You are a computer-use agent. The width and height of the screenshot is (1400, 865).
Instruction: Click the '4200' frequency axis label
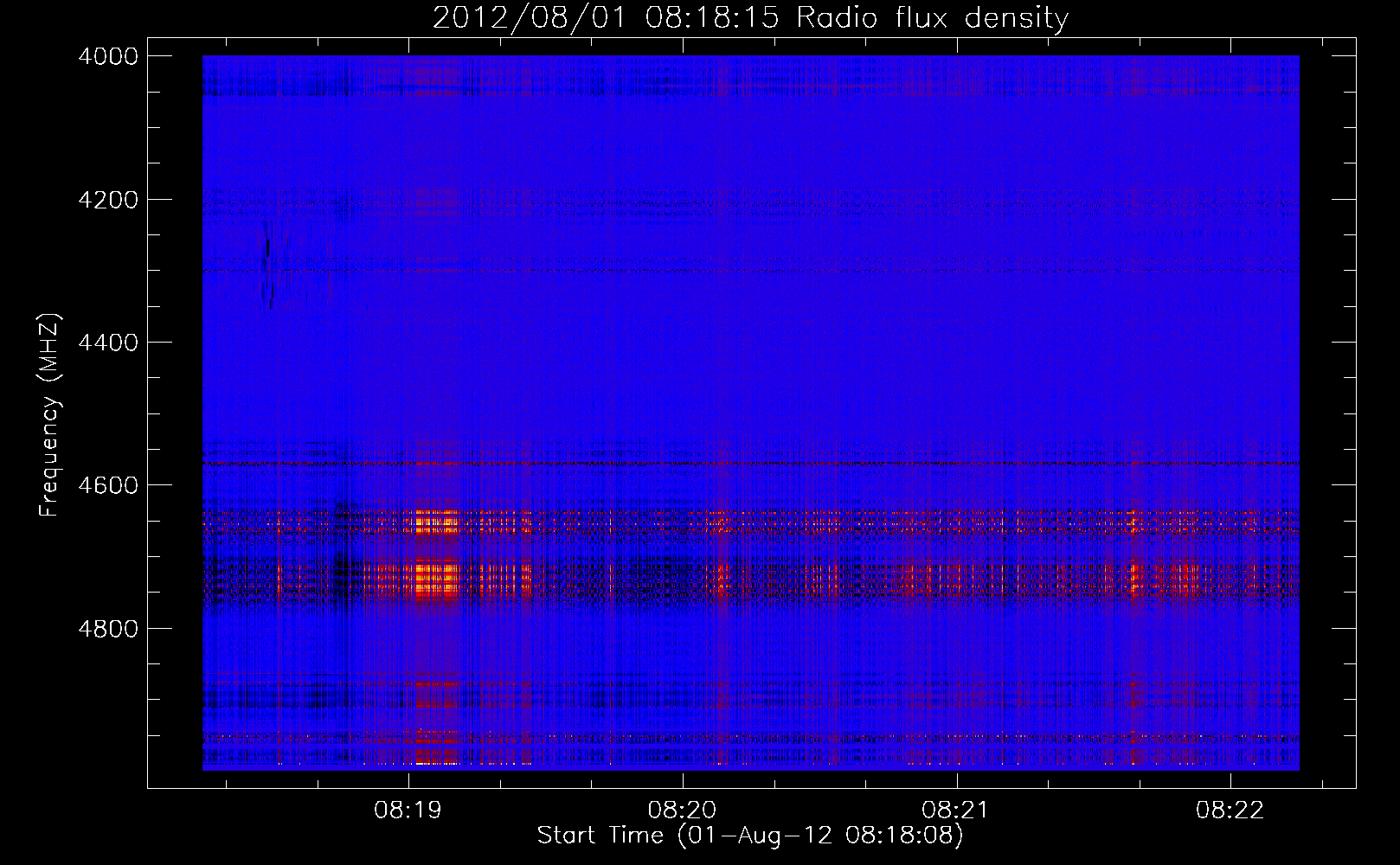tap(108, 200)
